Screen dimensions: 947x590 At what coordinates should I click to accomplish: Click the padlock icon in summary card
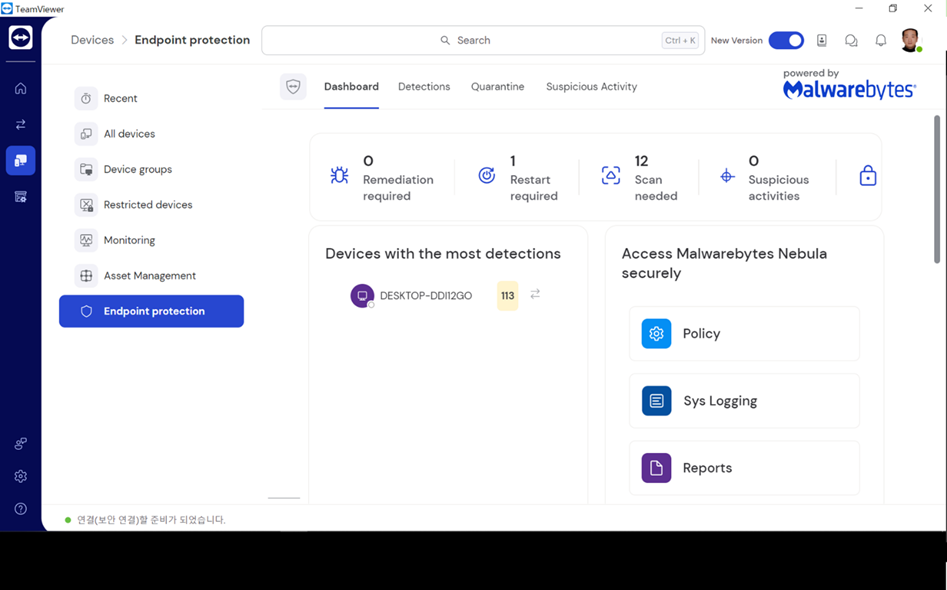[868, 176]
